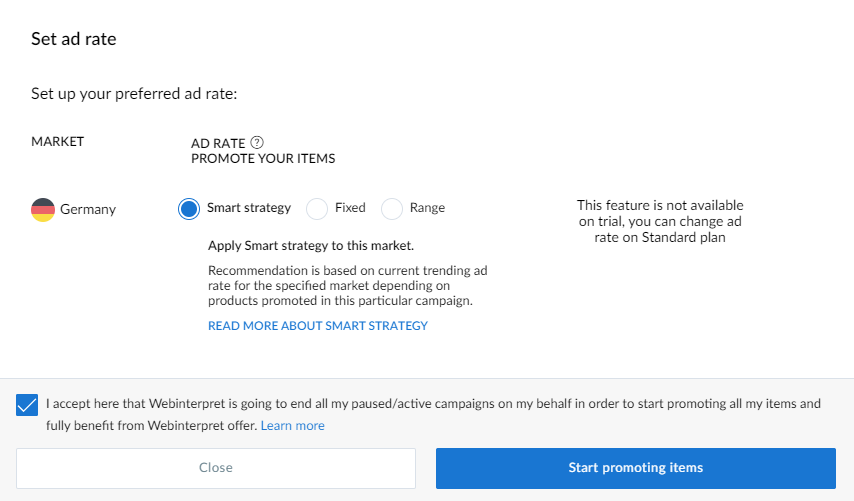The image size is (854, 501).
Task: Click the "Smart strategy" option label text
Action: coord(249,208)
